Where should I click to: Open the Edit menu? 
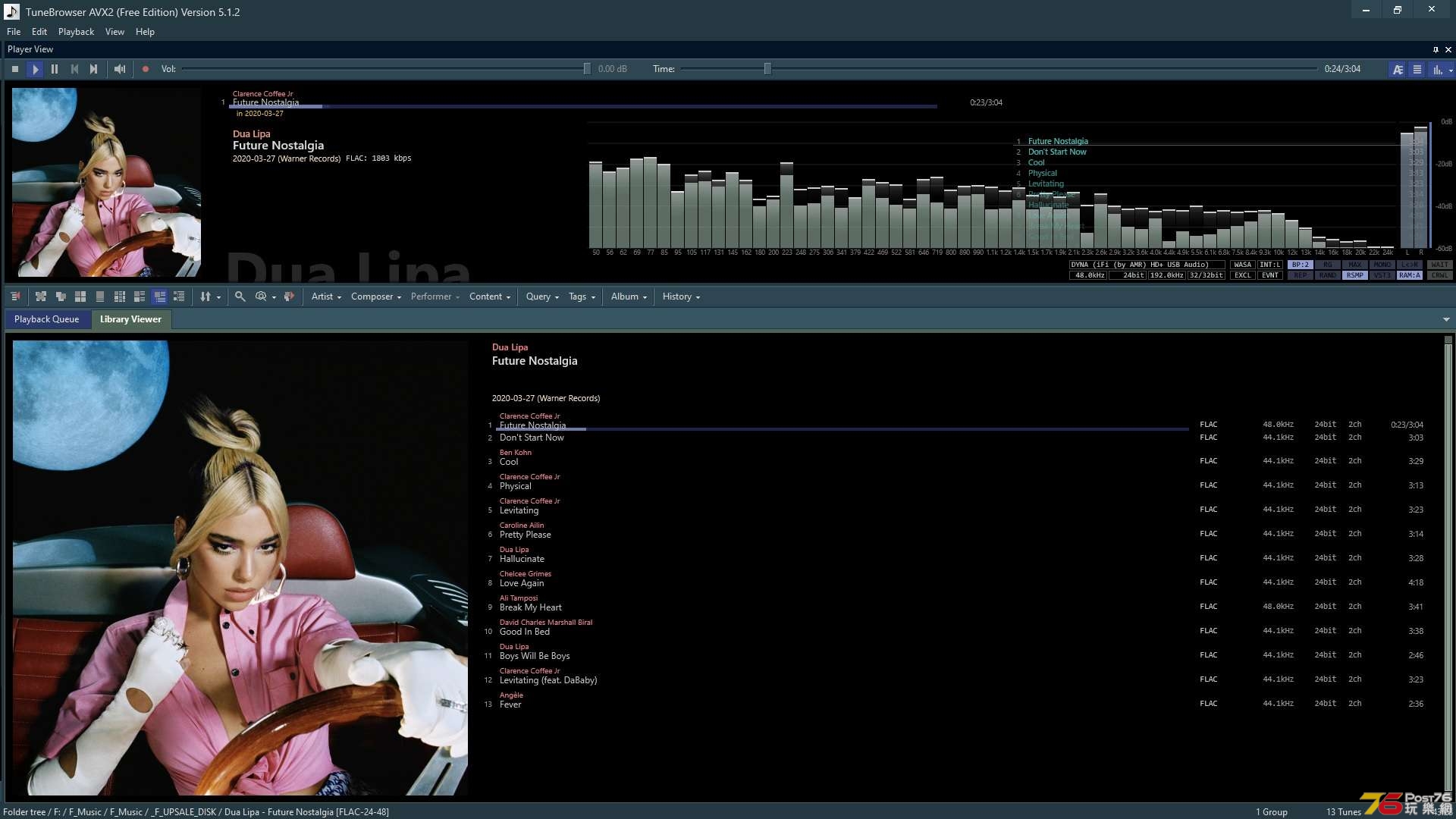point(39,32)
